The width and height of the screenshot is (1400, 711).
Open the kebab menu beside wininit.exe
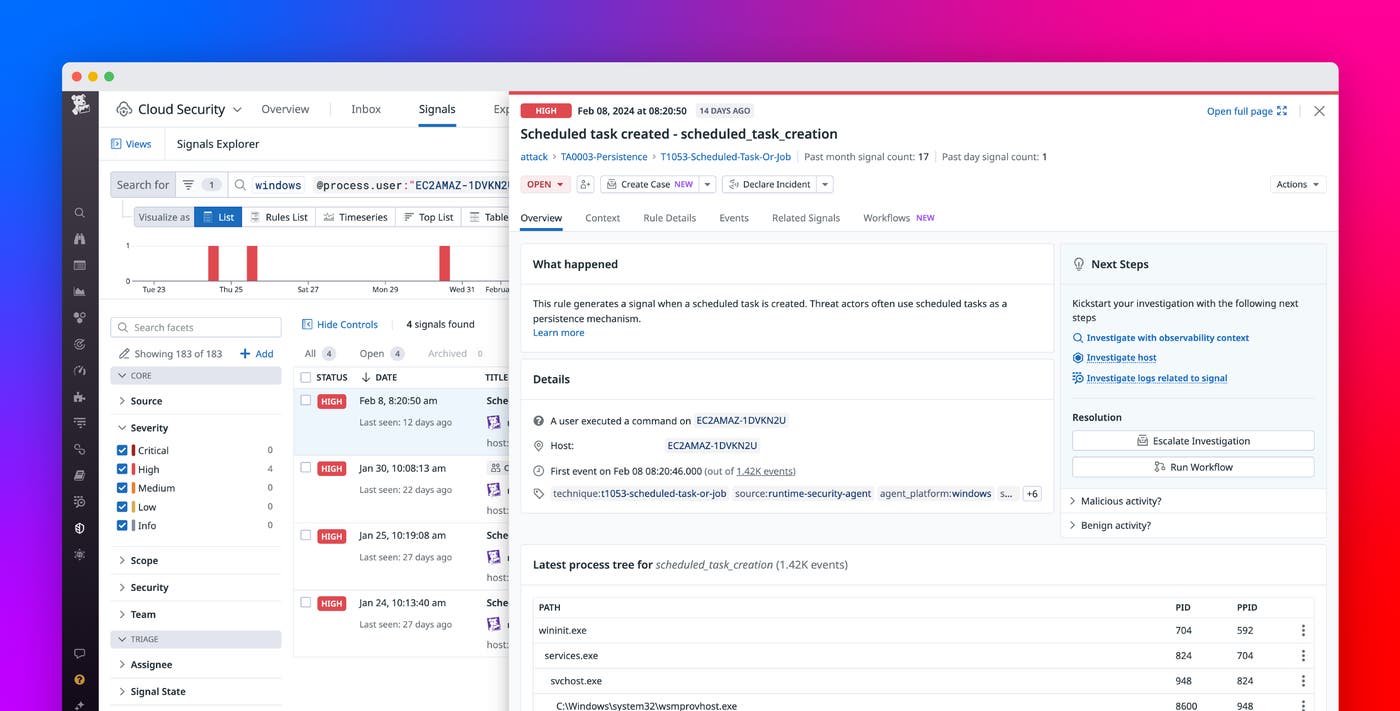(1302, 629)
